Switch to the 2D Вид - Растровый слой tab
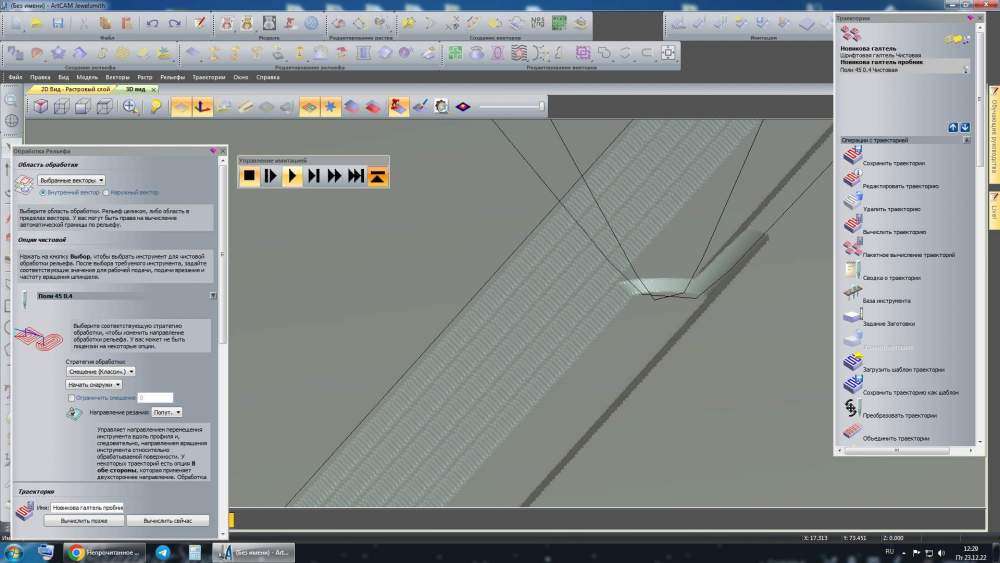The image size is (1000, 563). point(75,89)
